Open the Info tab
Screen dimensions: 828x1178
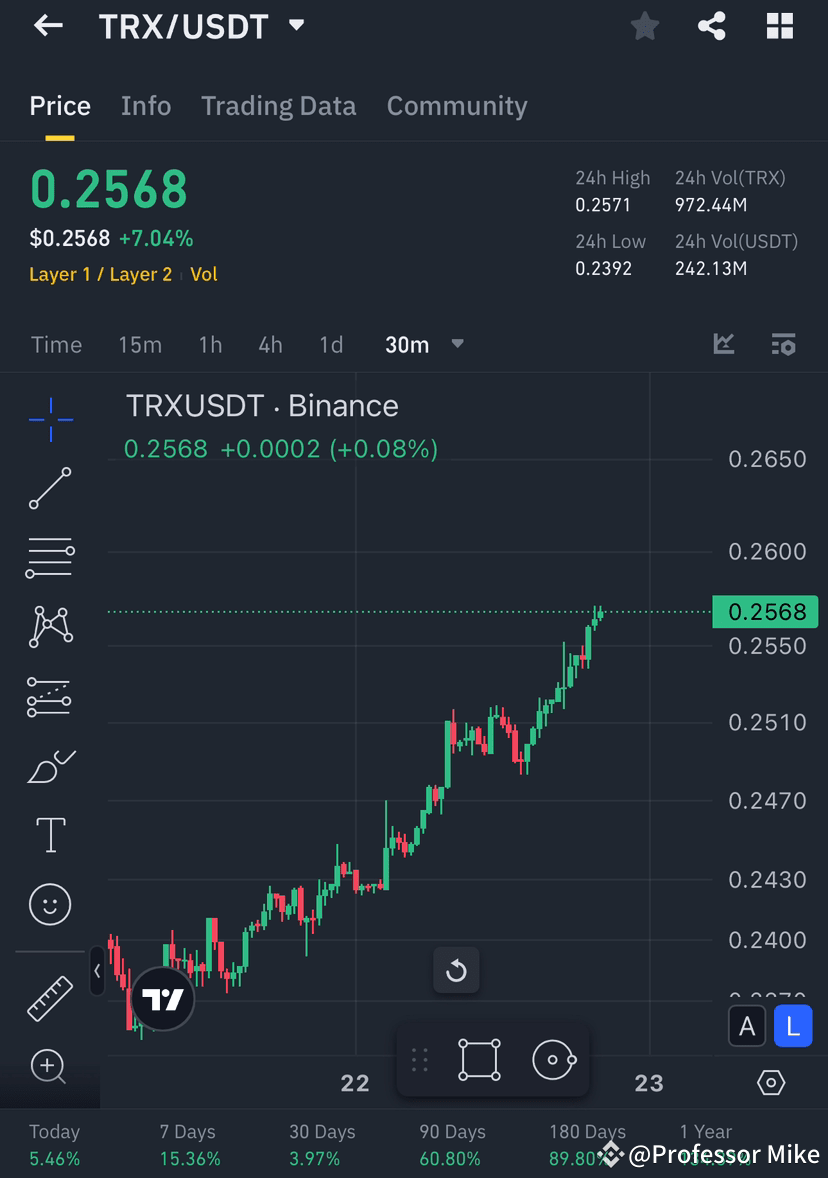[146, 105]
